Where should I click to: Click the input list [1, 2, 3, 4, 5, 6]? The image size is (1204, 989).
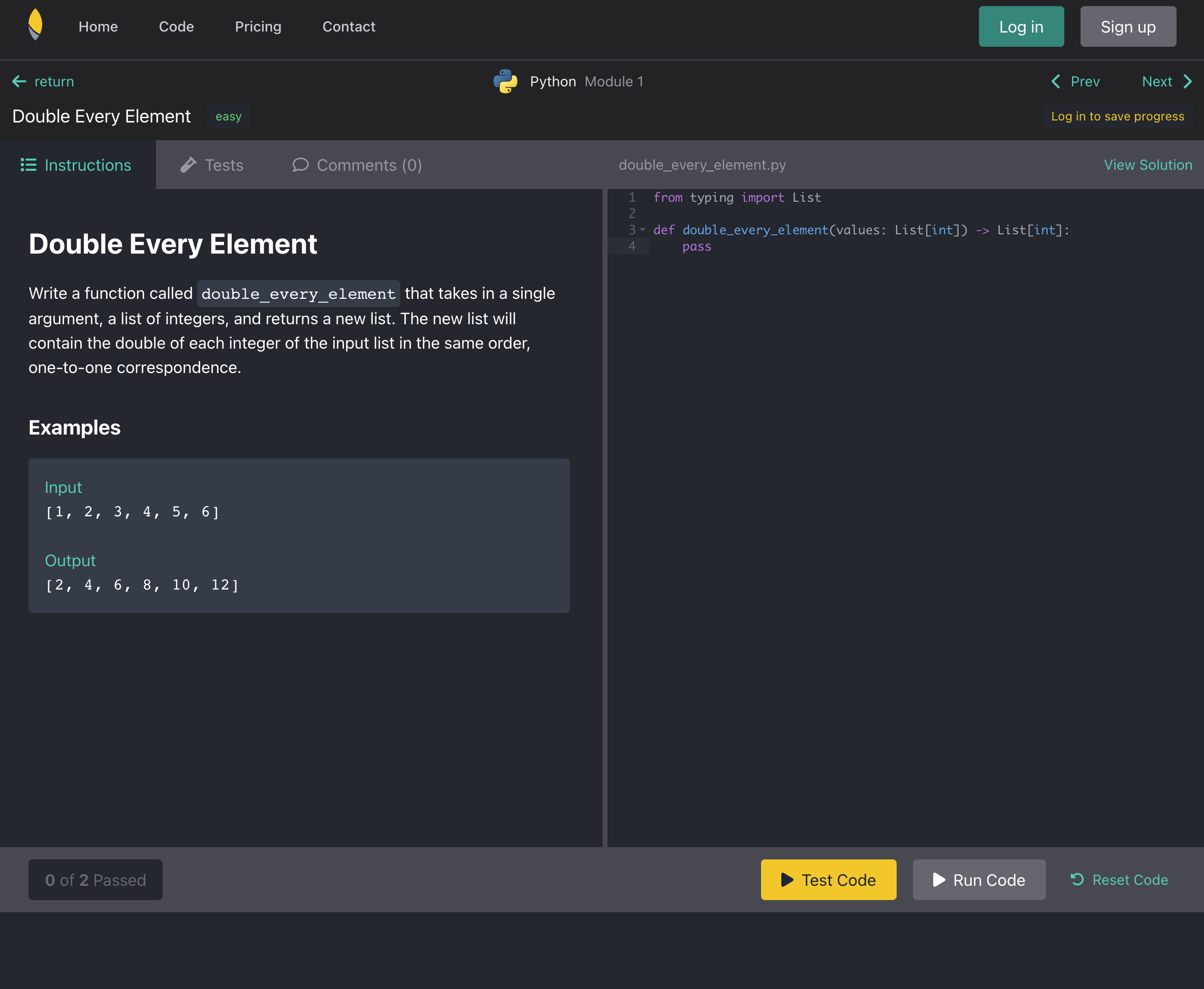[132, 512]
